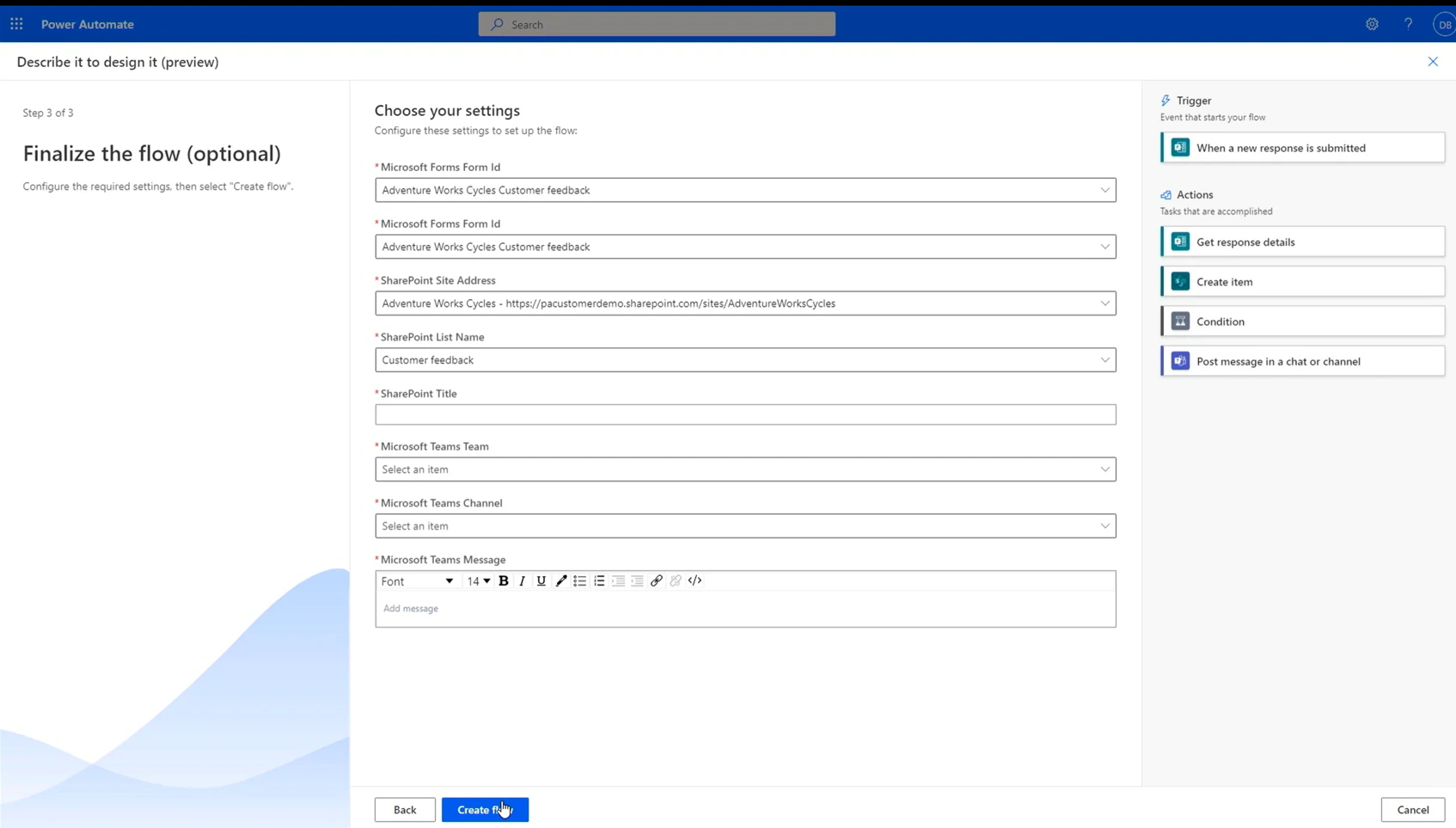
Task: Cancel the flow setup
Action: (1412, 810)
